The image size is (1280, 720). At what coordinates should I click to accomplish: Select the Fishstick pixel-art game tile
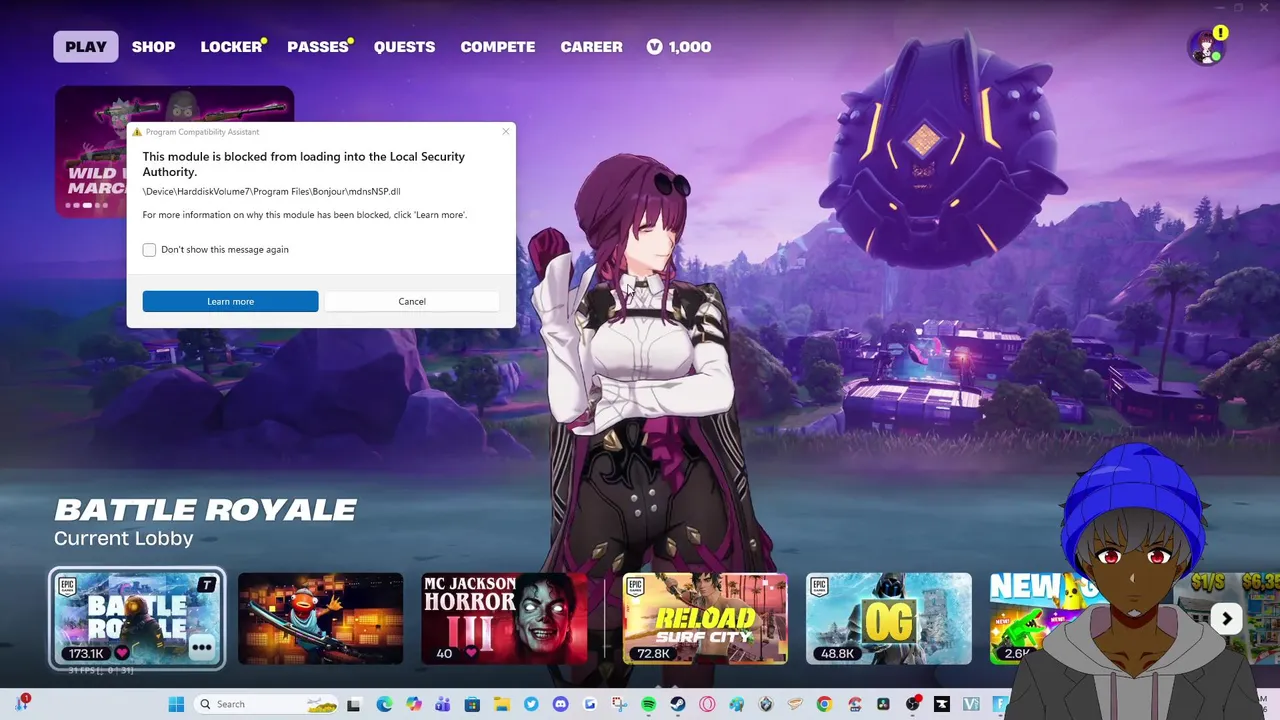point(320,618)
